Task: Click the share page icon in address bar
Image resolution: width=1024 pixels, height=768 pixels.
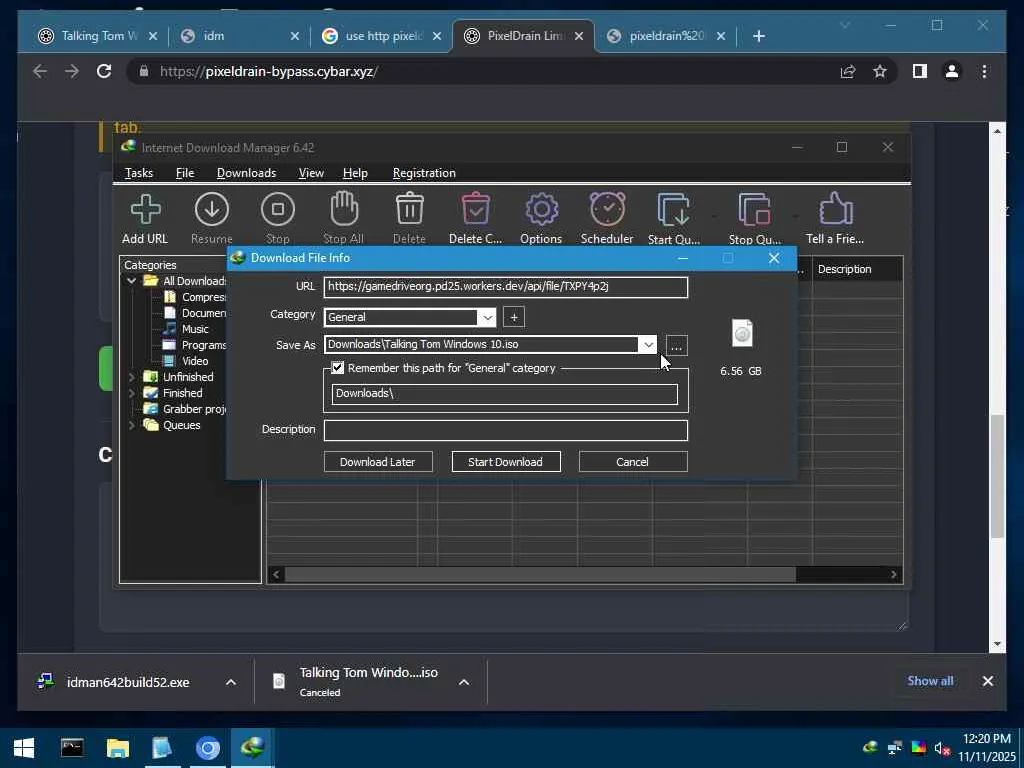Action: (848, 71)
